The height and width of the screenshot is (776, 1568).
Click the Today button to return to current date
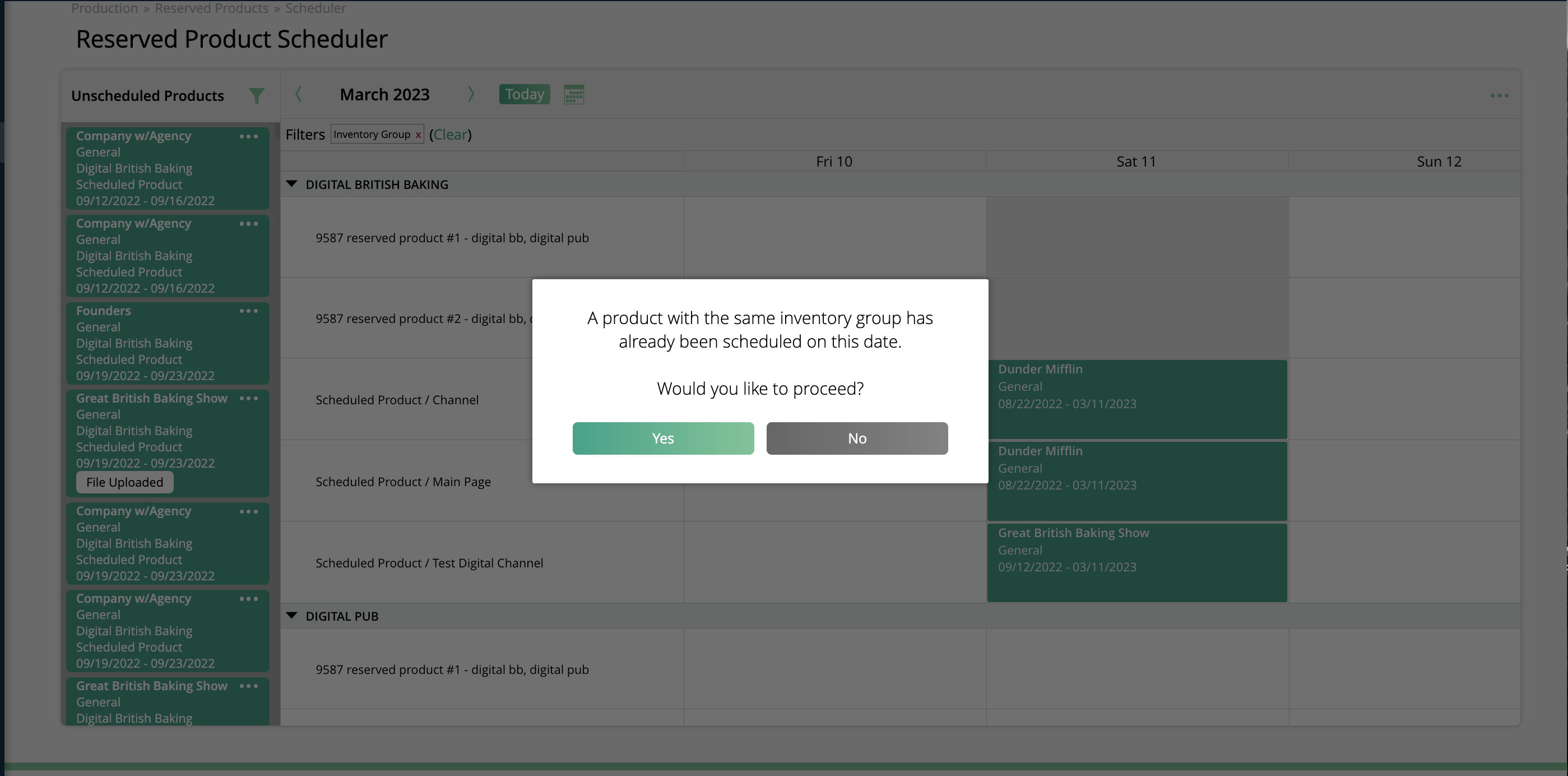click(524, 94)
